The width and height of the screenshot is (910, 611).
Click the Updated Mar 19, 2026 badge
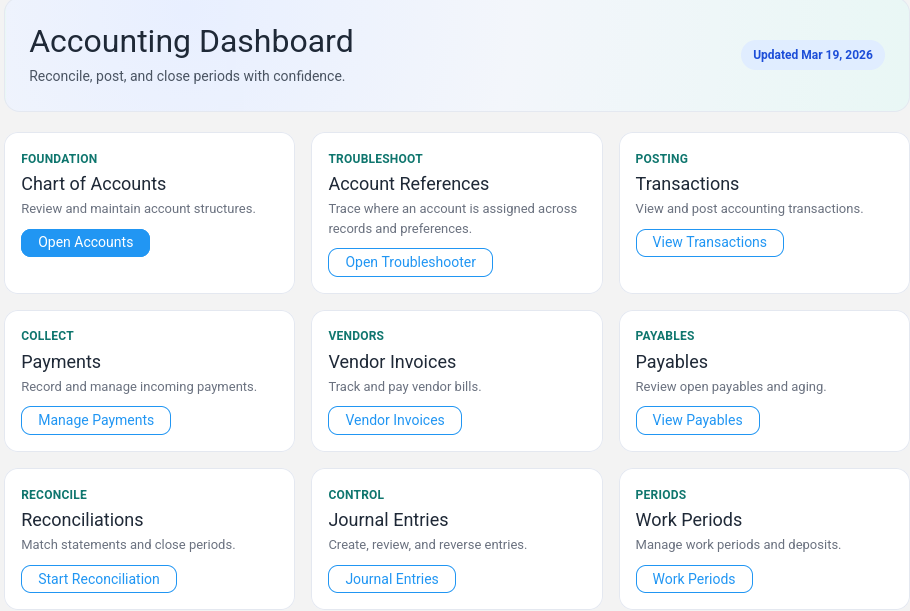pos(812,55)
